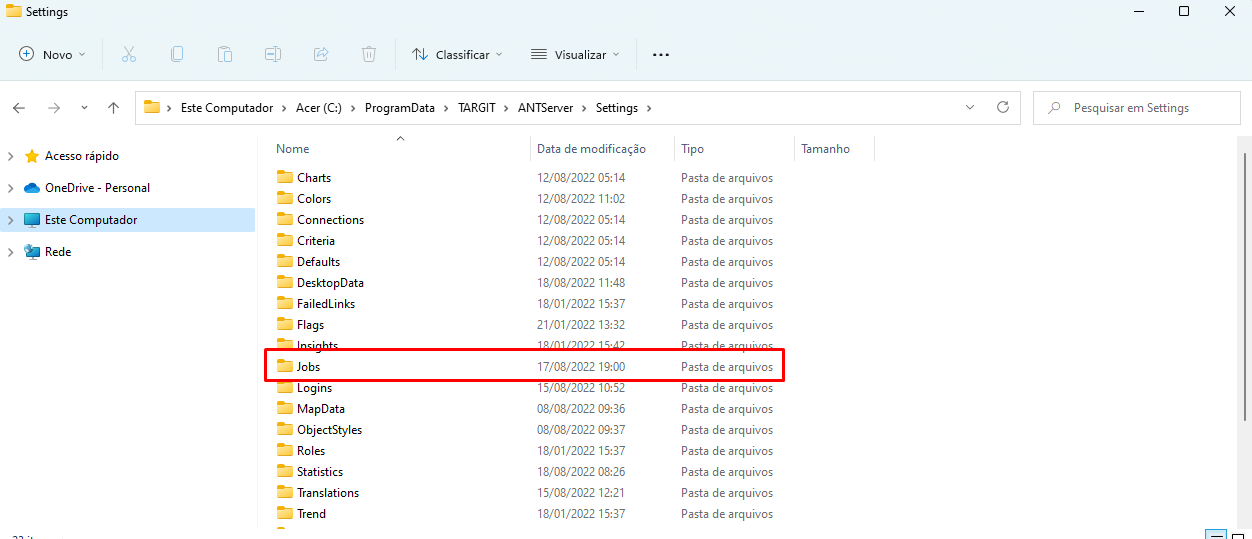Screen dimensions: 1252x539
Task: Go forward with the right arrow
Action: (x=54, y=108)
